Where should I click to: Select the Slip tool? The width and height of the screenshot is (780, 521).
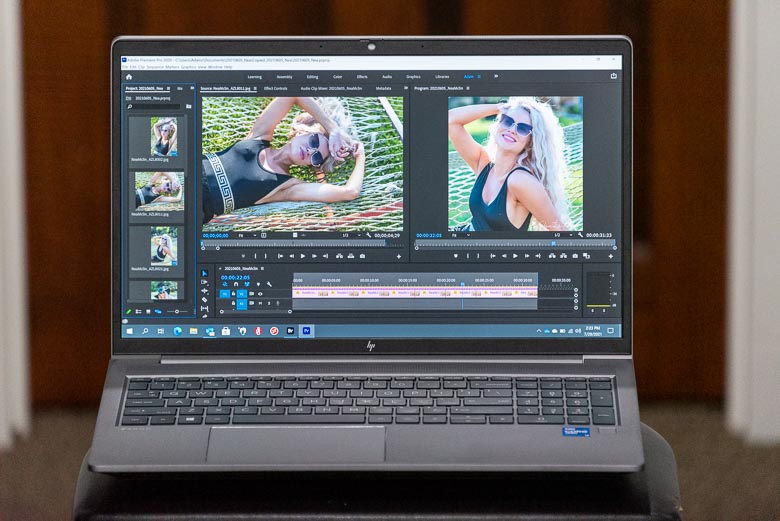[204, 309]
